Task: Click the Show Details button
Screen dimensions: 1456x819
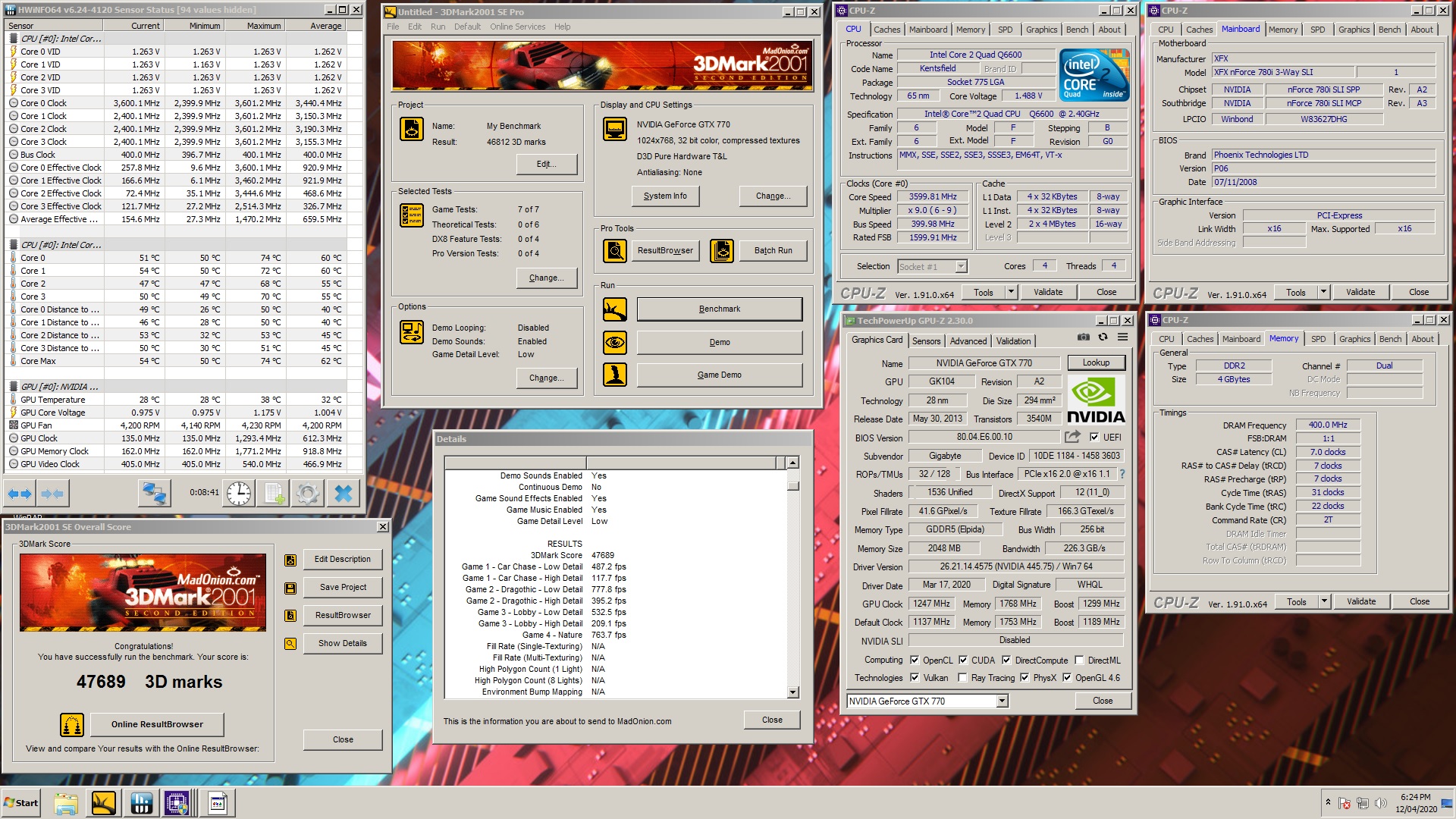Action: (343, 644)
